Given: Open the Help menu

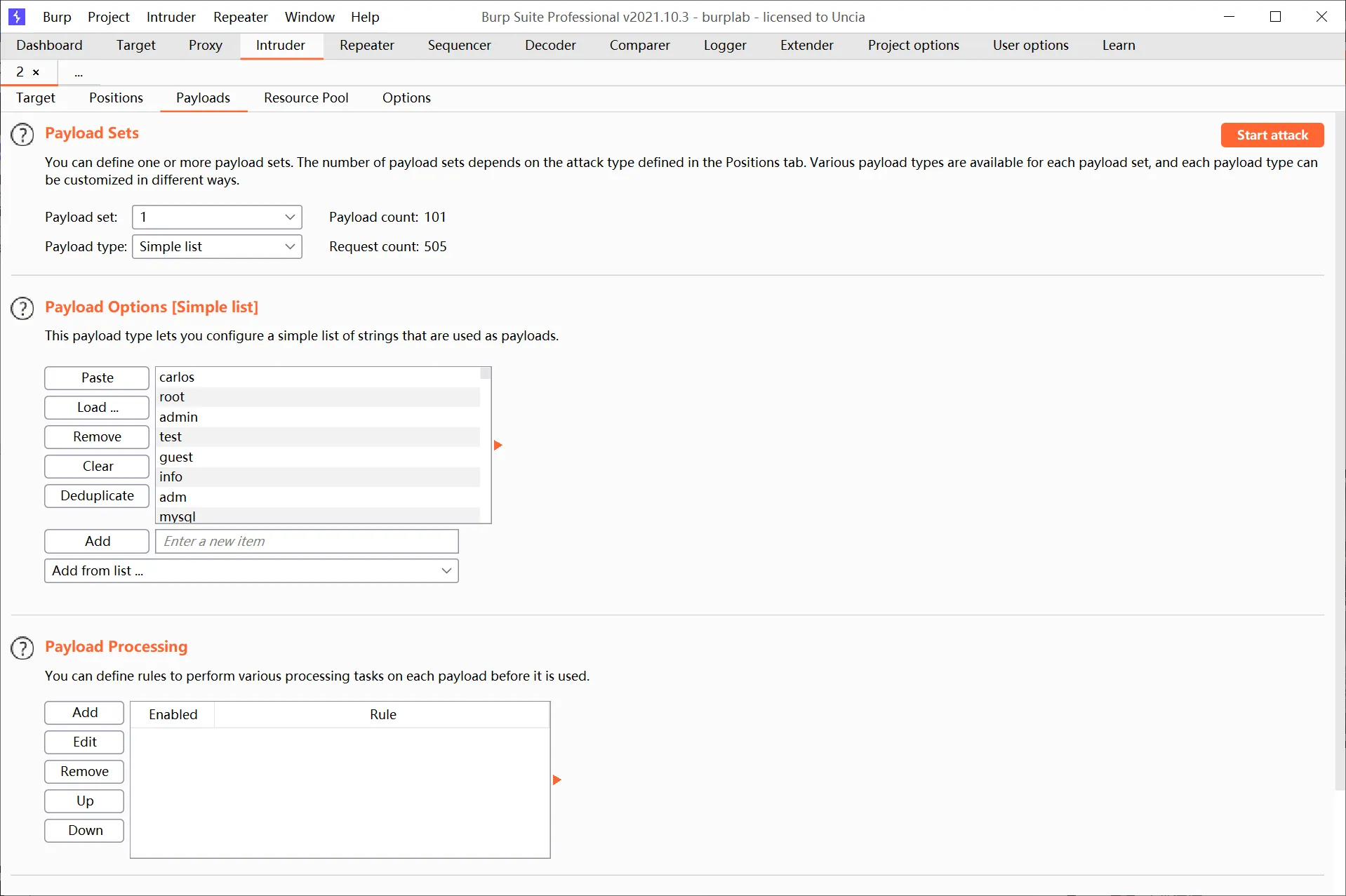Looking at the screenshot, I should coord(365,17).
